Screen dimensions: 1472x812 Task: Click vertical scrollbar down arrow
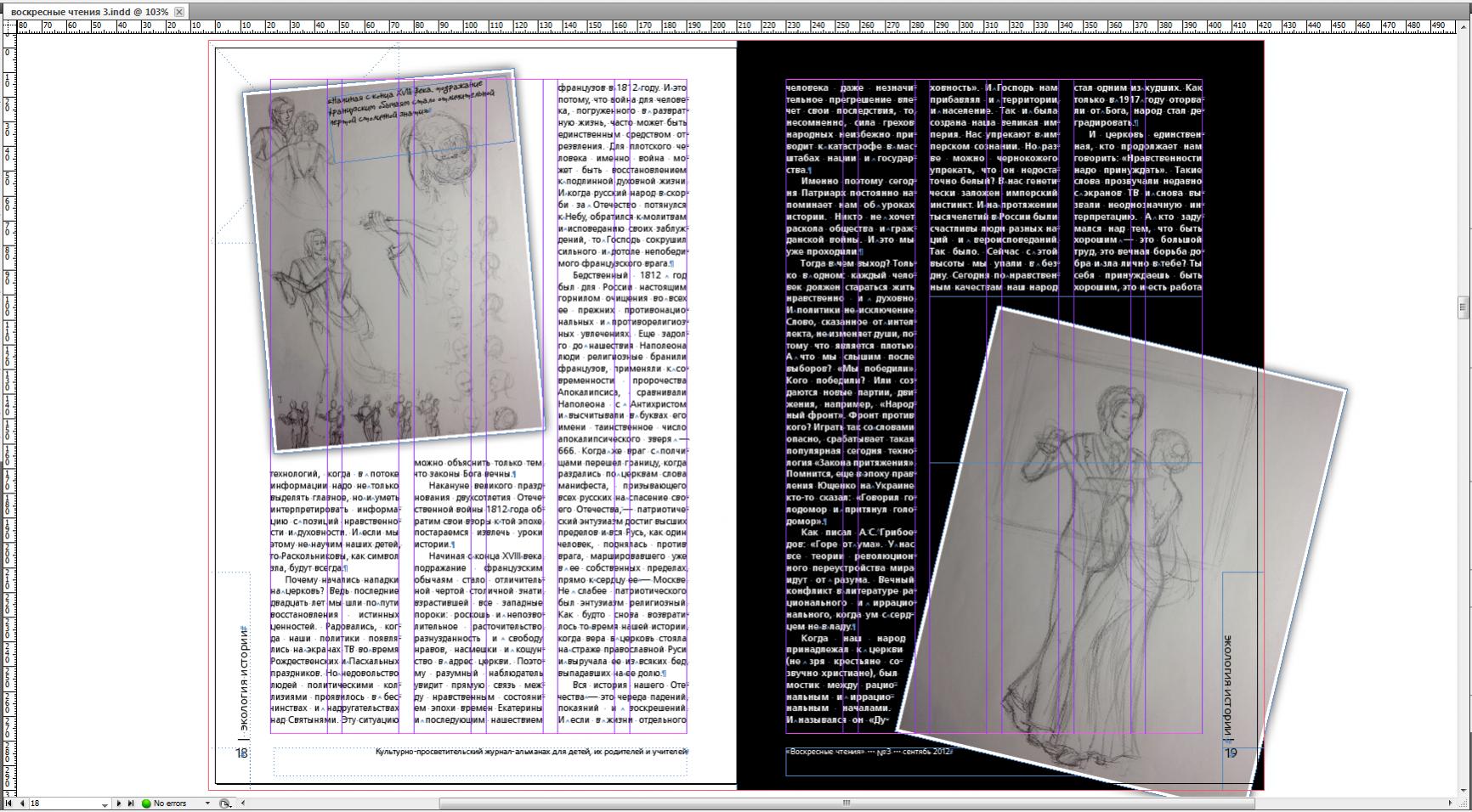click(x=1464, y=790)
